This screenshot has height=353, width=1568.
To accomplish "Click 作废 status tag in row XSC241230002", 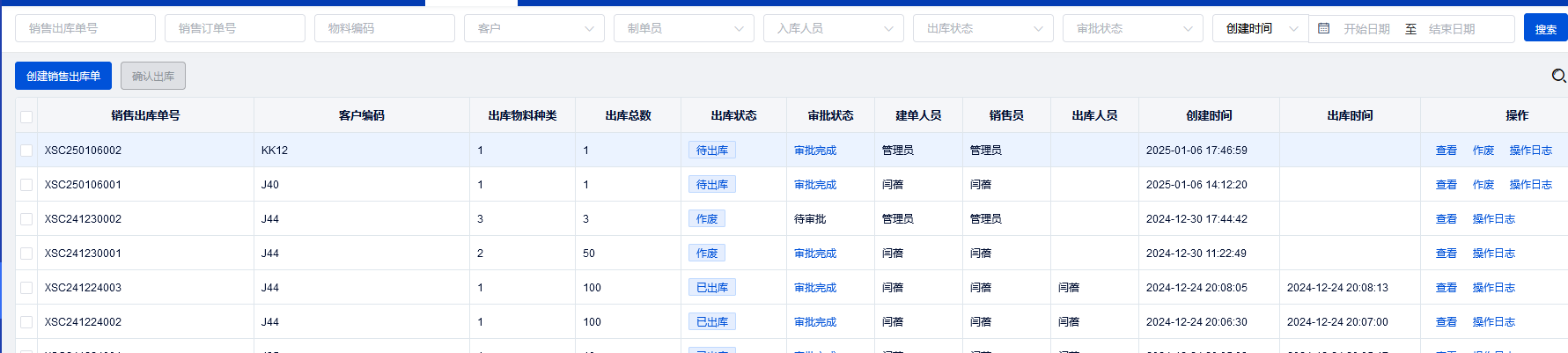I will point(707,219).
